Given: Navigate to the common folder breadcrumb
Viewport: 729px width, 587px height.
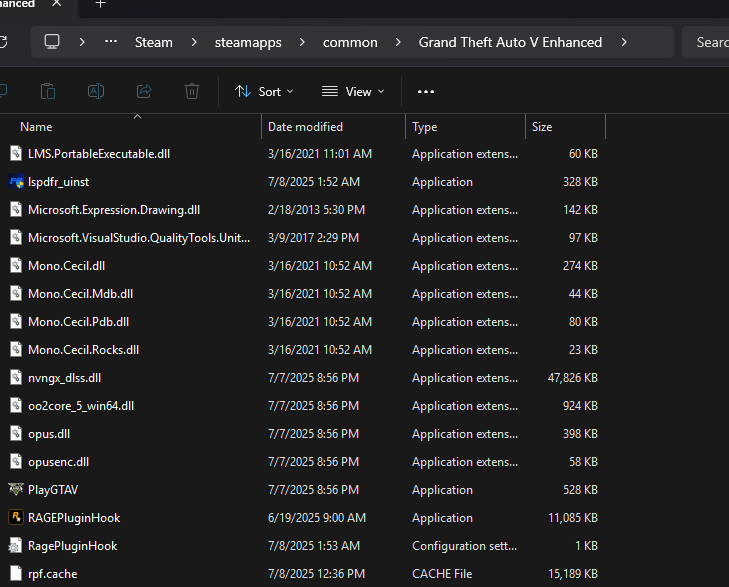Looking at the screenshot, I should (350, 42).
